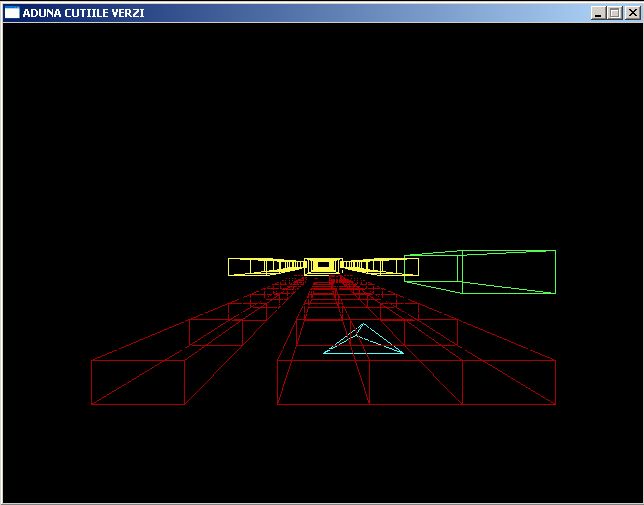Click the yellow wireframe gate at horizon center
Viewport: 644px width, 505px height.
click(x=324, y=266)
